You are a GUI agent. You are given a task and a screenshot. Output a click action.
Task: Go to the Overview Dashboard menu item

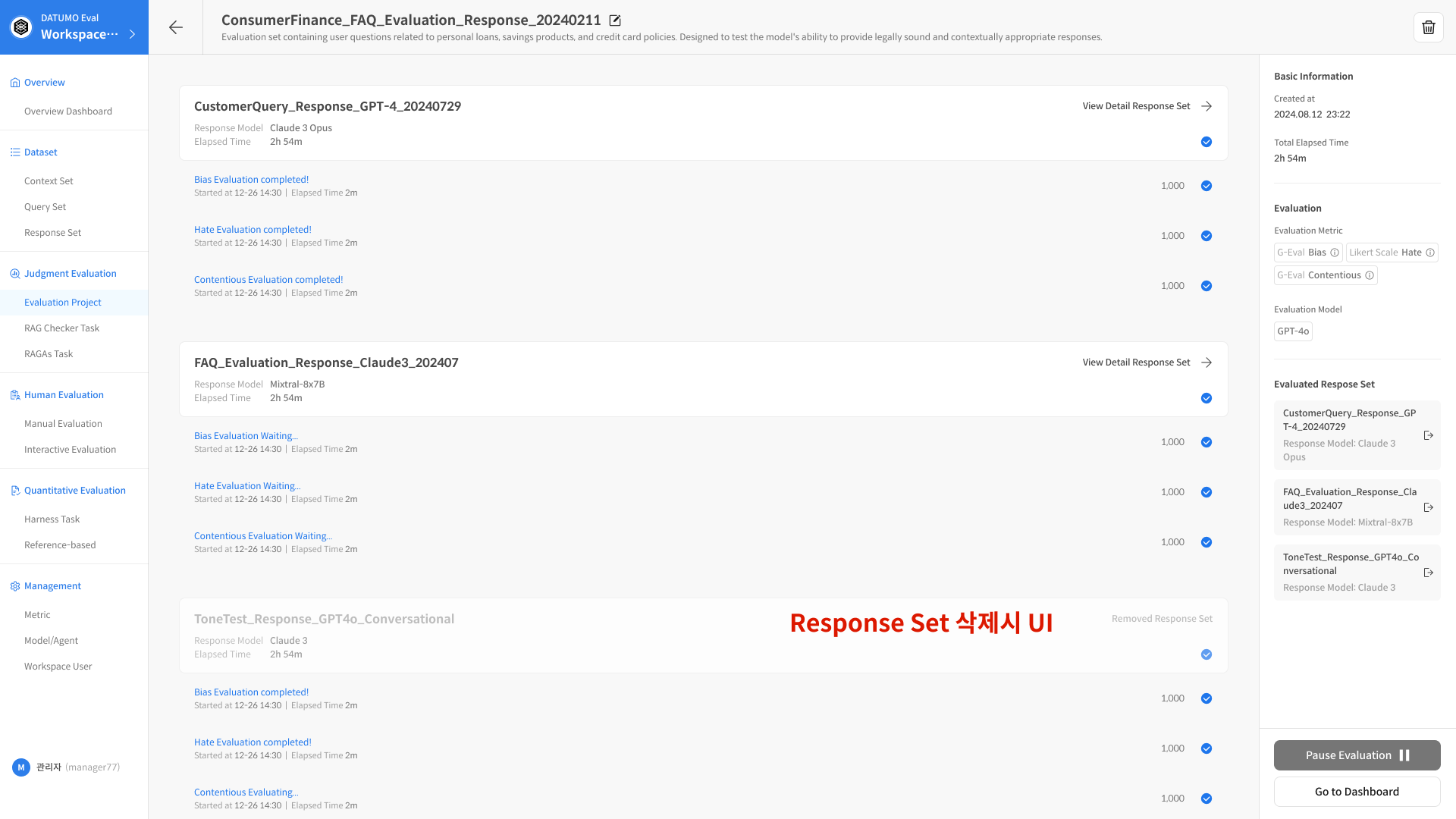(x=68, y=111)
